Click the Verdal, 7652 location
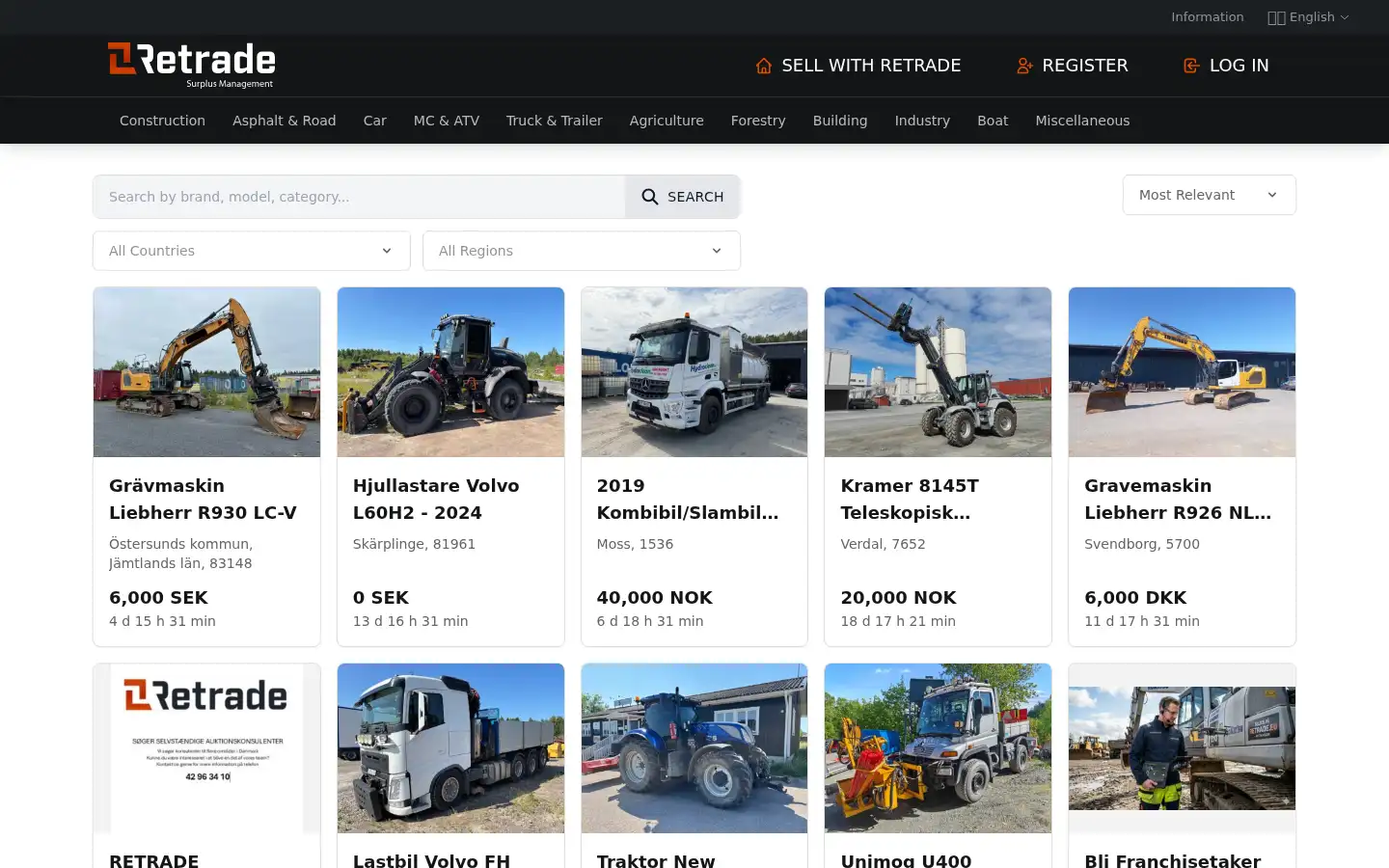This screenshot has height=868, width=1389. 884,544
